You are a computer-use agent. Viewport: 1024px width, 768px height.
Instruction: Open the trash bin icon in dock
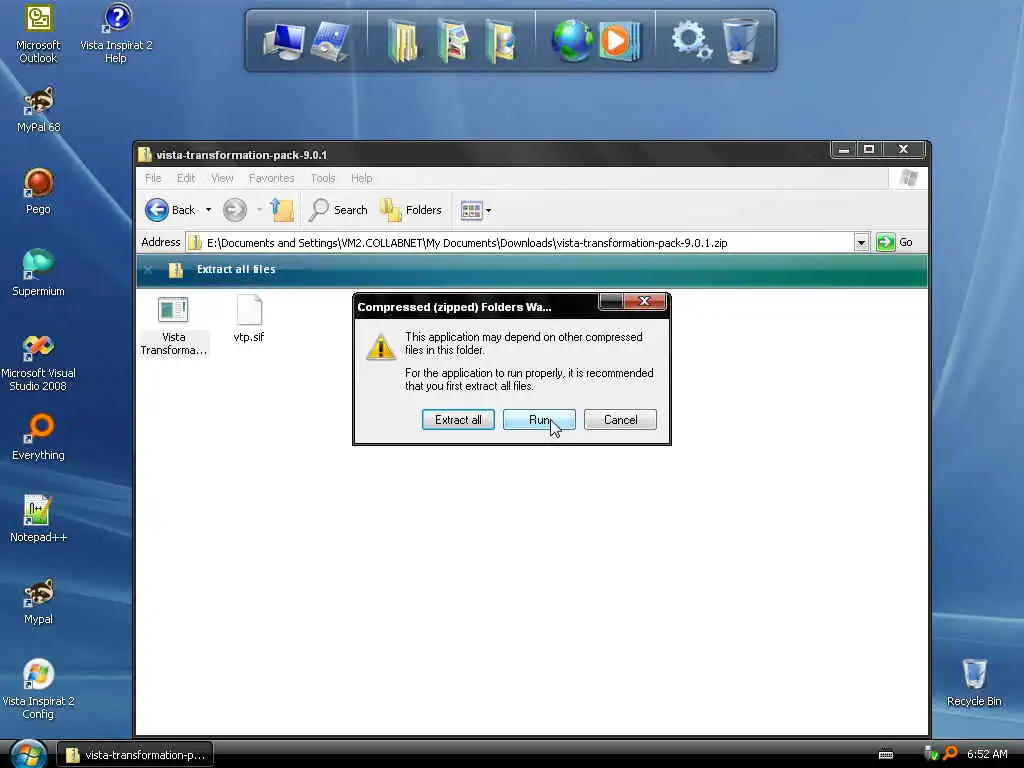click(741, 41)
